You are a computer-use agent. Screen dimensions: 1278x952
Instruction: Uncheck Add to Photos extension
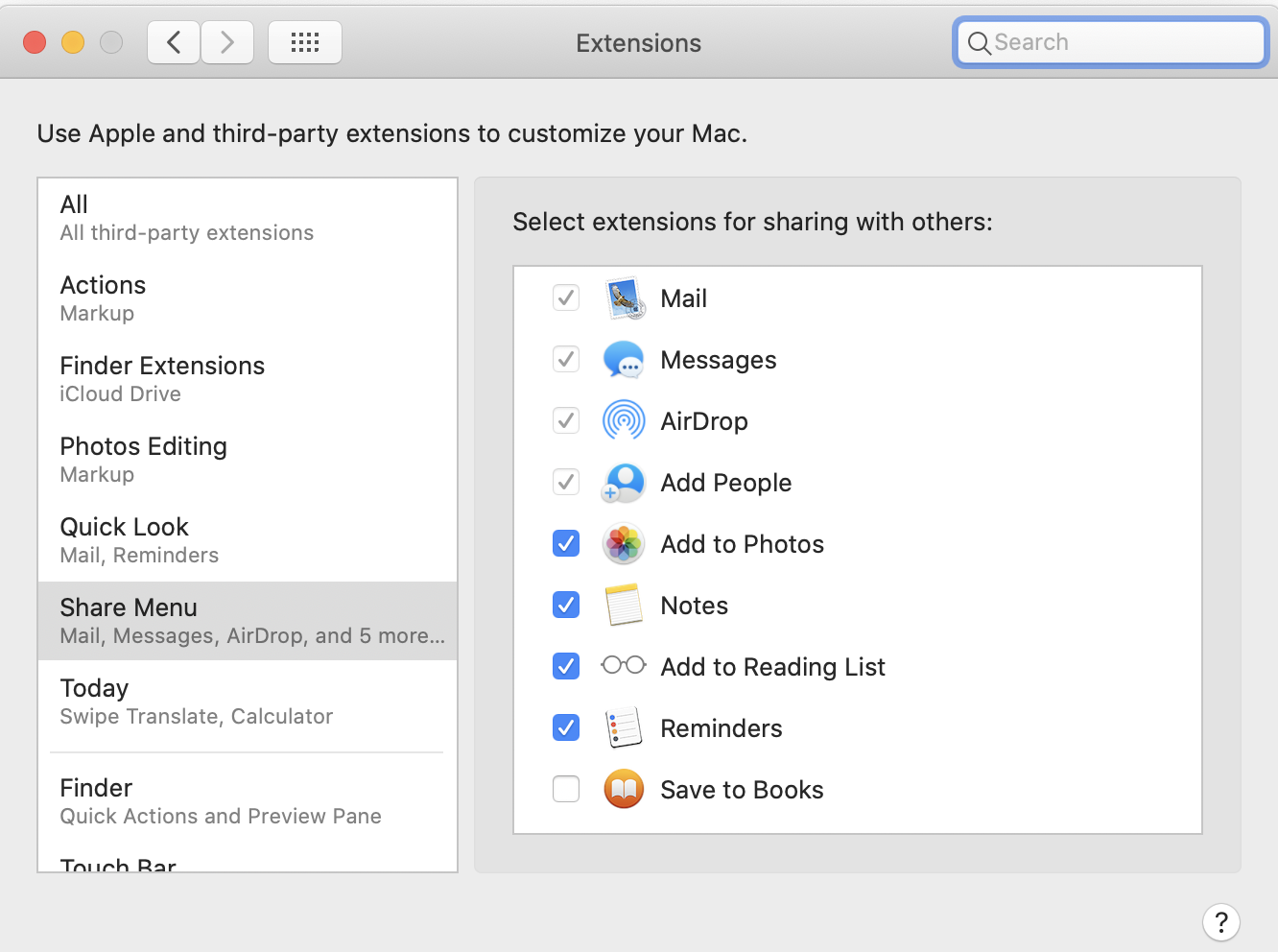(566, 543)
